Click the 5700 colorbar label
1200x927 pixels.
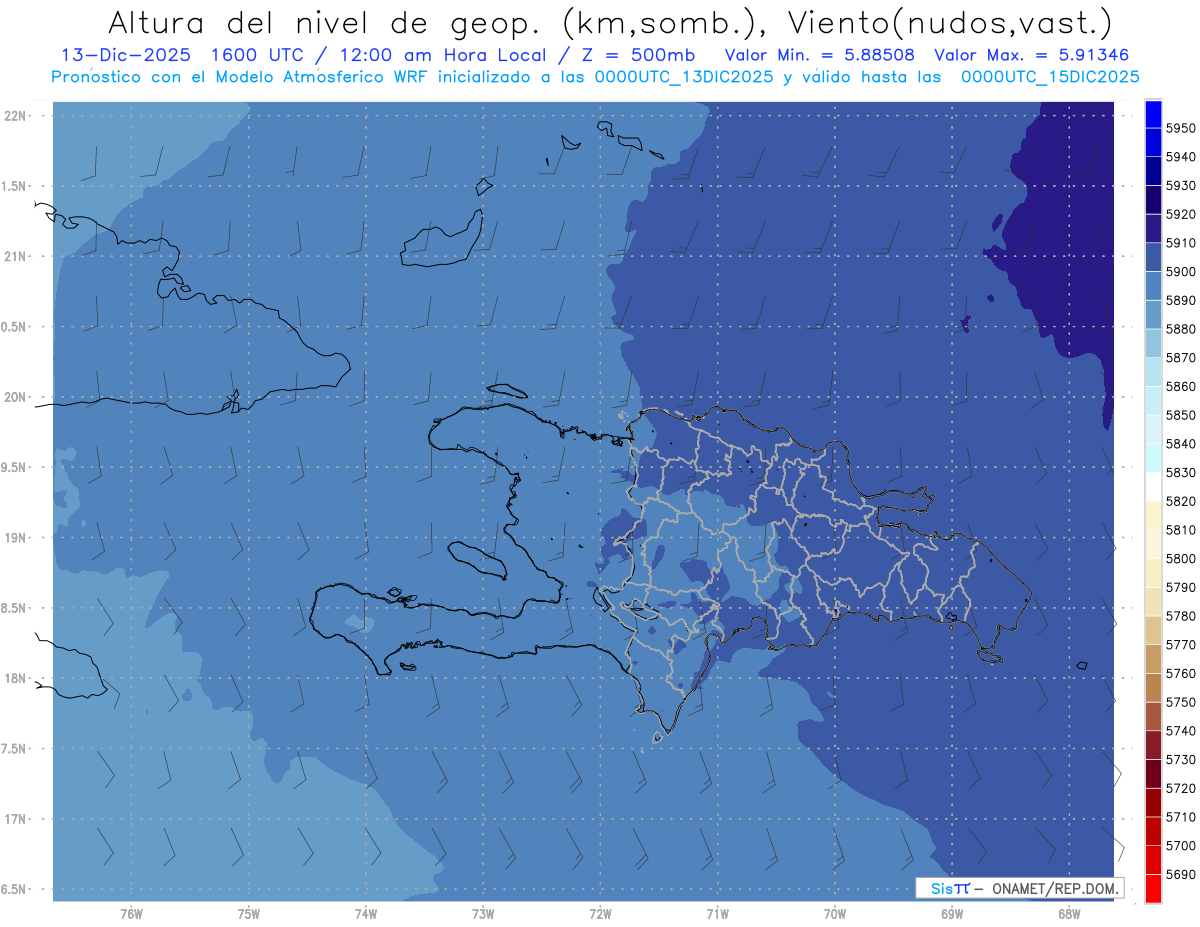tap(1180, 846)
